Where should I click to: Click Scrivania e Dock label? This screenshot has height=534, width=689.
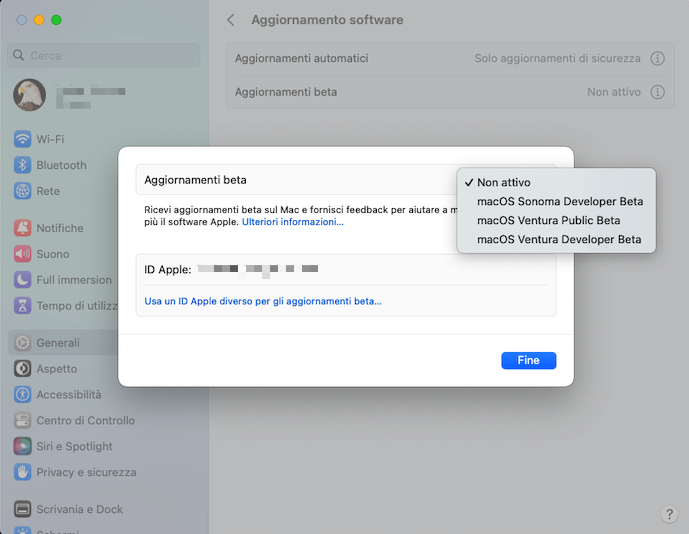tap(80, 509)
